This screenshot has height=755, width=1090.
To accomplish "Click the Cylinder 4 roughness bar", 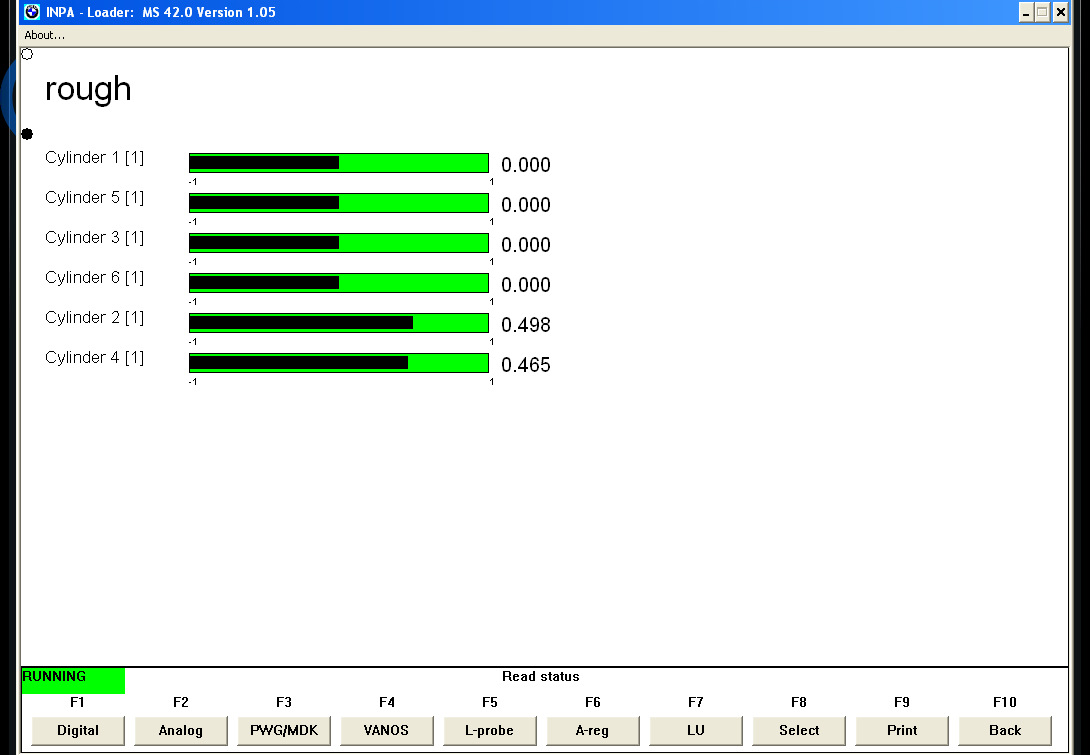I will click(x=339, y=363).
